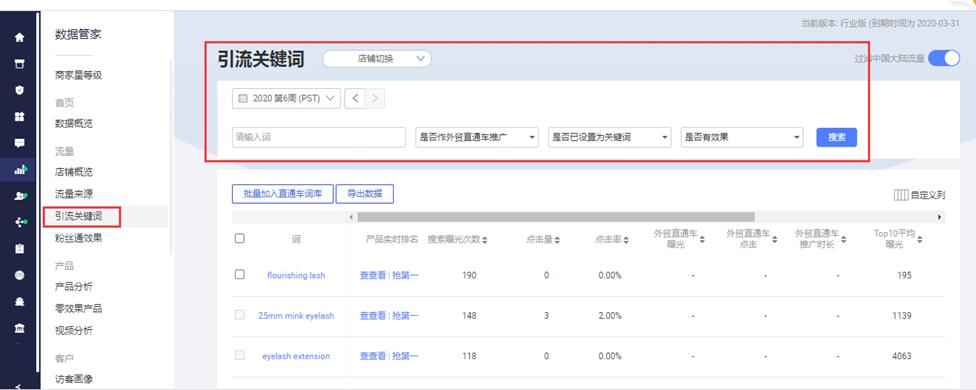Click 查查看 in flourishing lash row
976x390 pixels.
[x=373, y=275]
